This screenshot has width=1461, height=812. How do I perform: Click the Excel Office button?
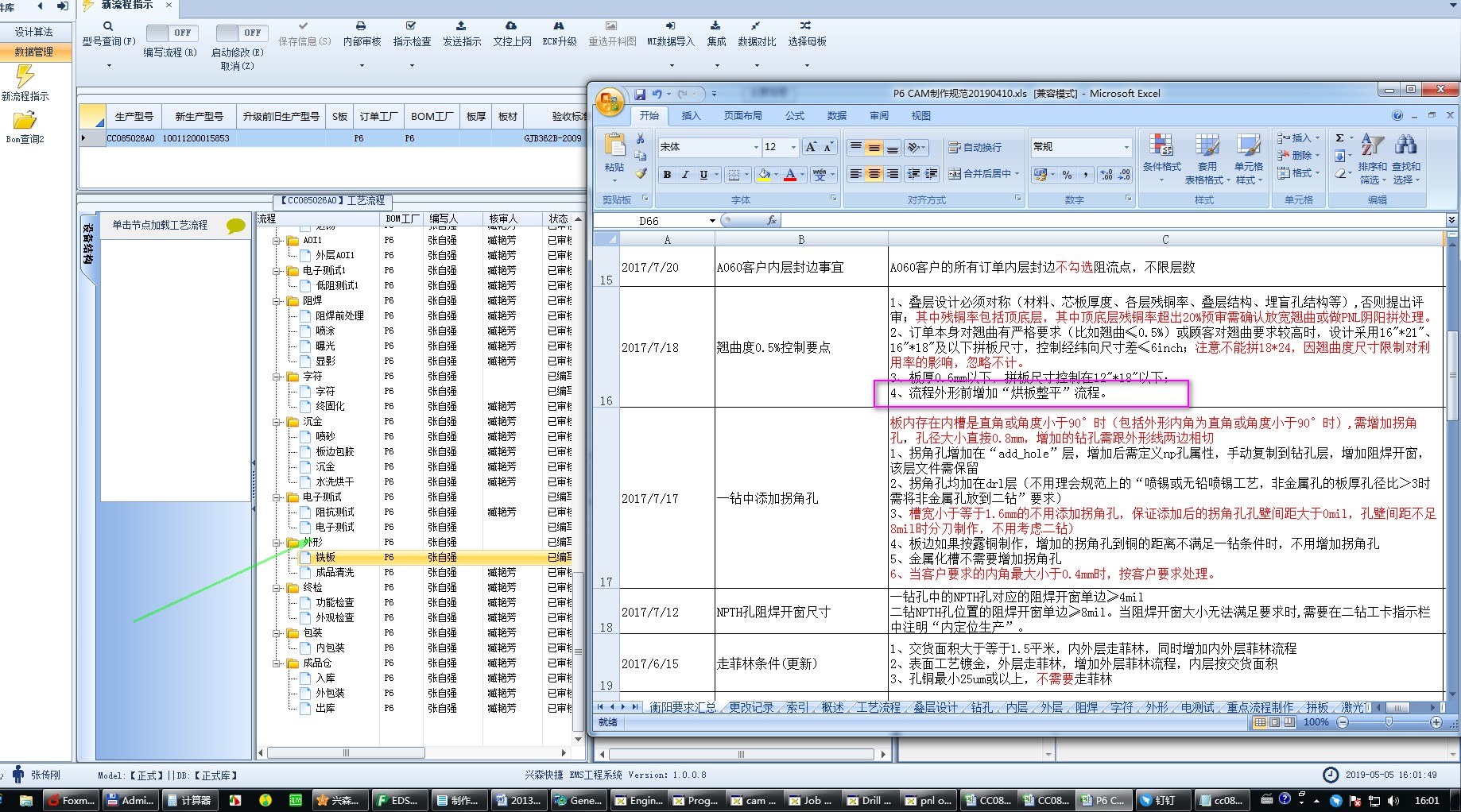coord(610,102)
